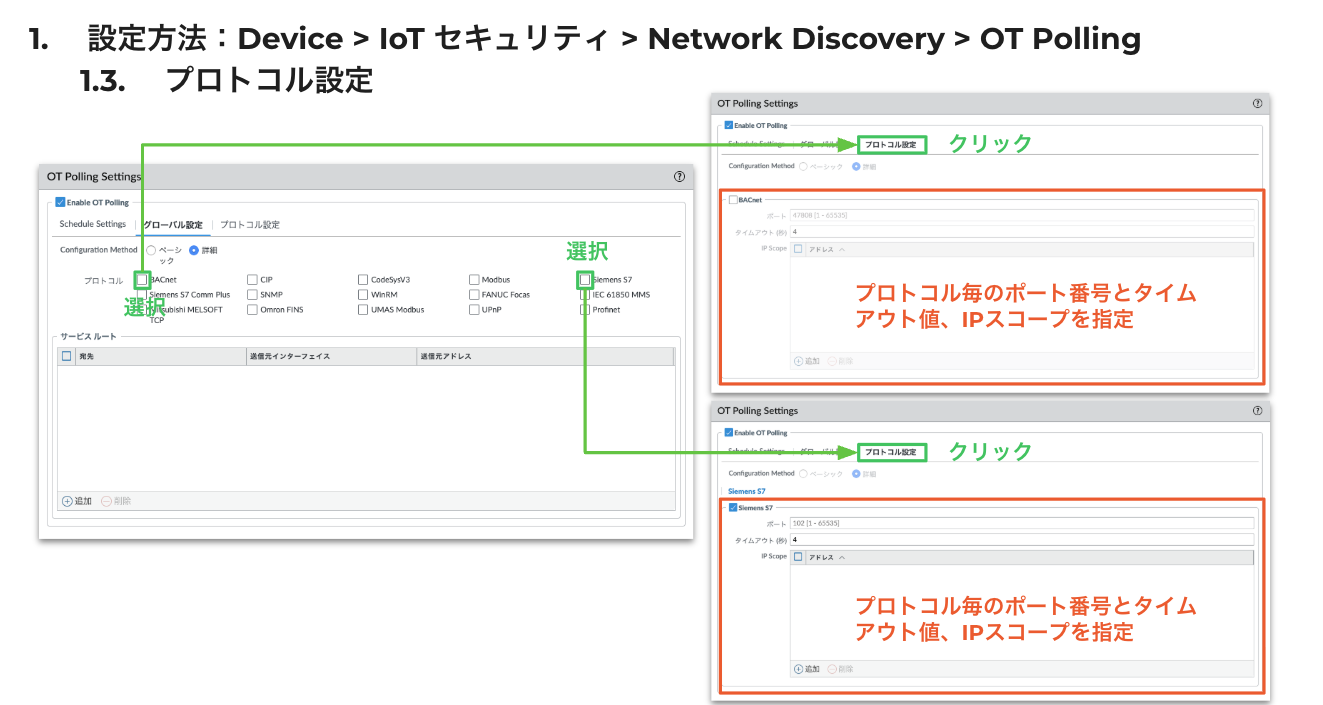The image size is (1323, 705).
Task: Check Siemens S7 in the プロトコル checkbox list
Action: click(585, 280)
